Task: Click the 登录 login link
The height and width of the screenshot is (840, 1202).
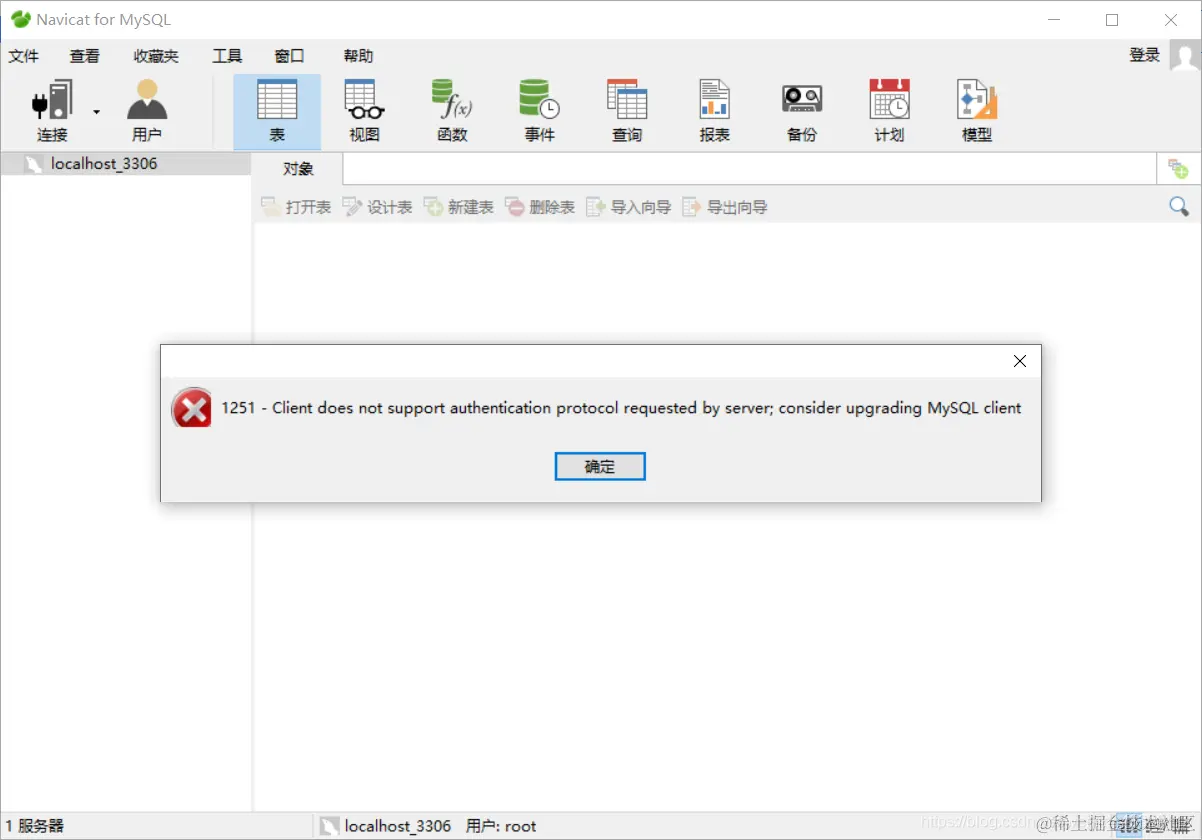Action: pos(1145,55)
